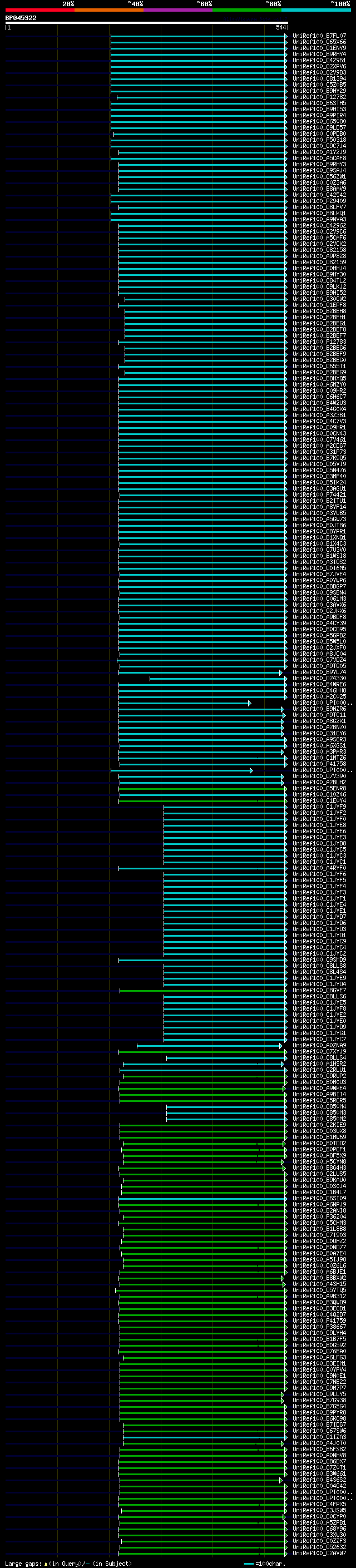Select the UniRef100_A4J0T0 label
This screenshot has width=356, height=1568.
(319, 1443)
